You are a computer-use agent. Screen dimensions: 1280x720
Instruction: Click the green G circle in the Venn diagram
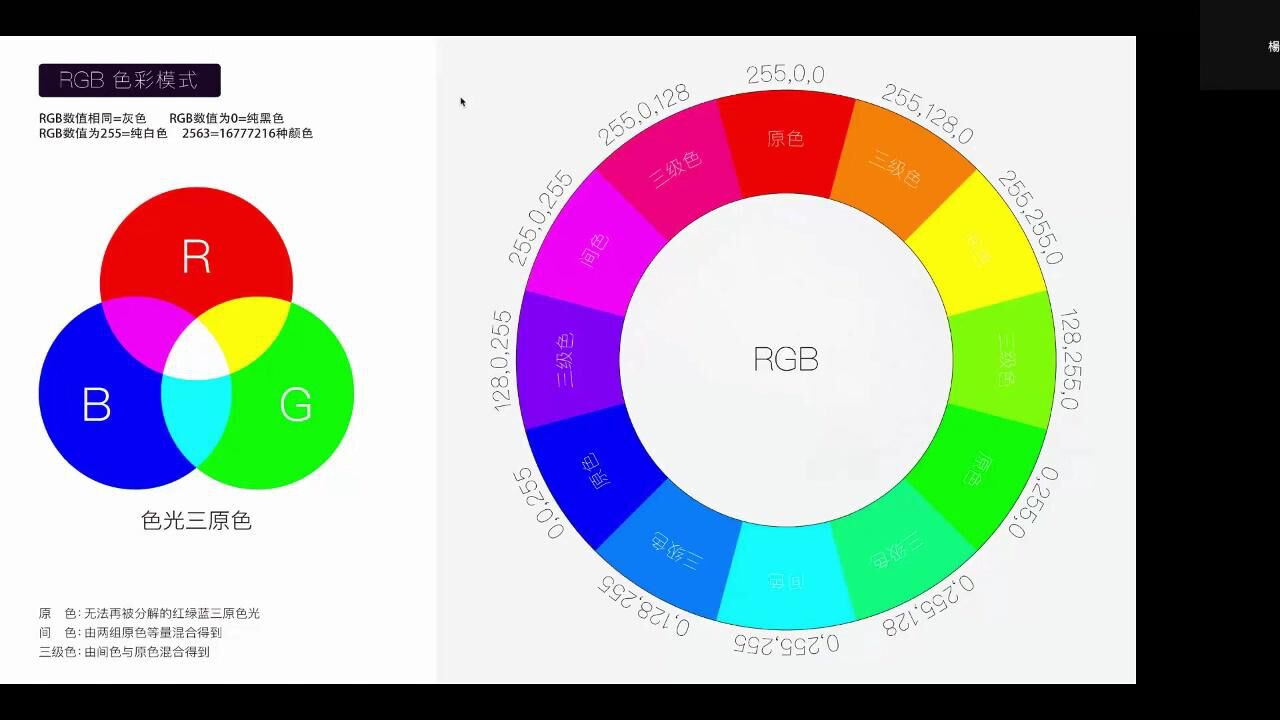(298, 405)
